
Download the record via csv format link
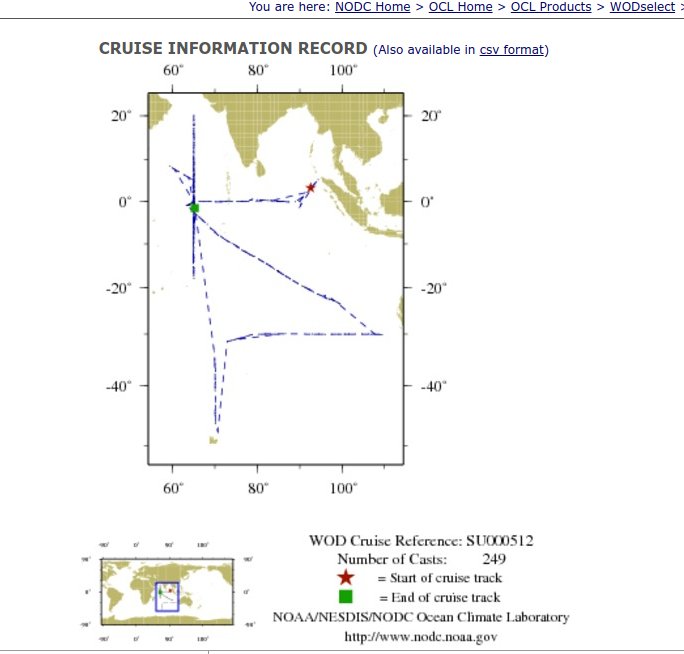click(x=512, y=50)
